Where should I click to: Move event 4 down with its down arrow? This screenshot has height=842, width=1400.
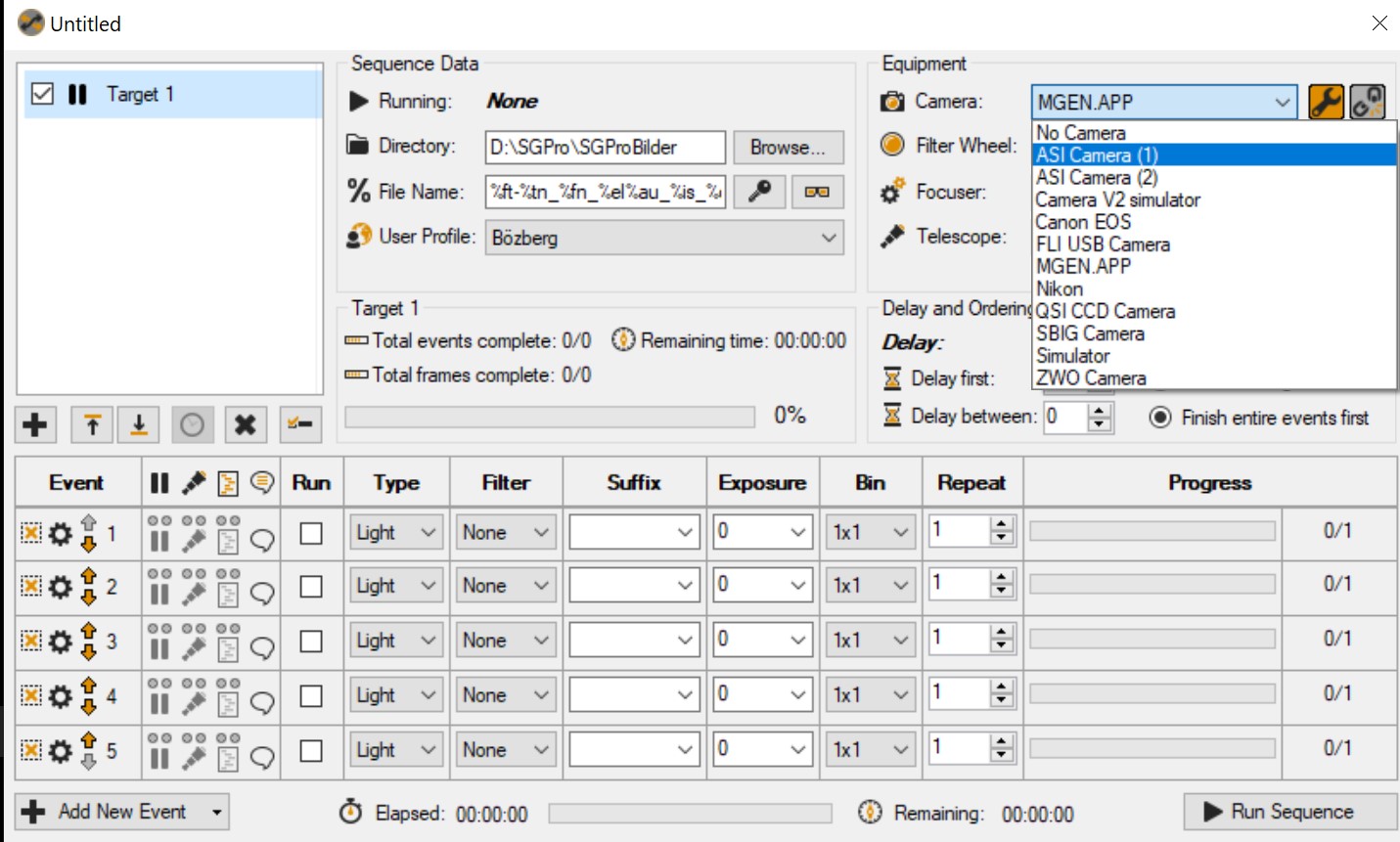point(89,706)
